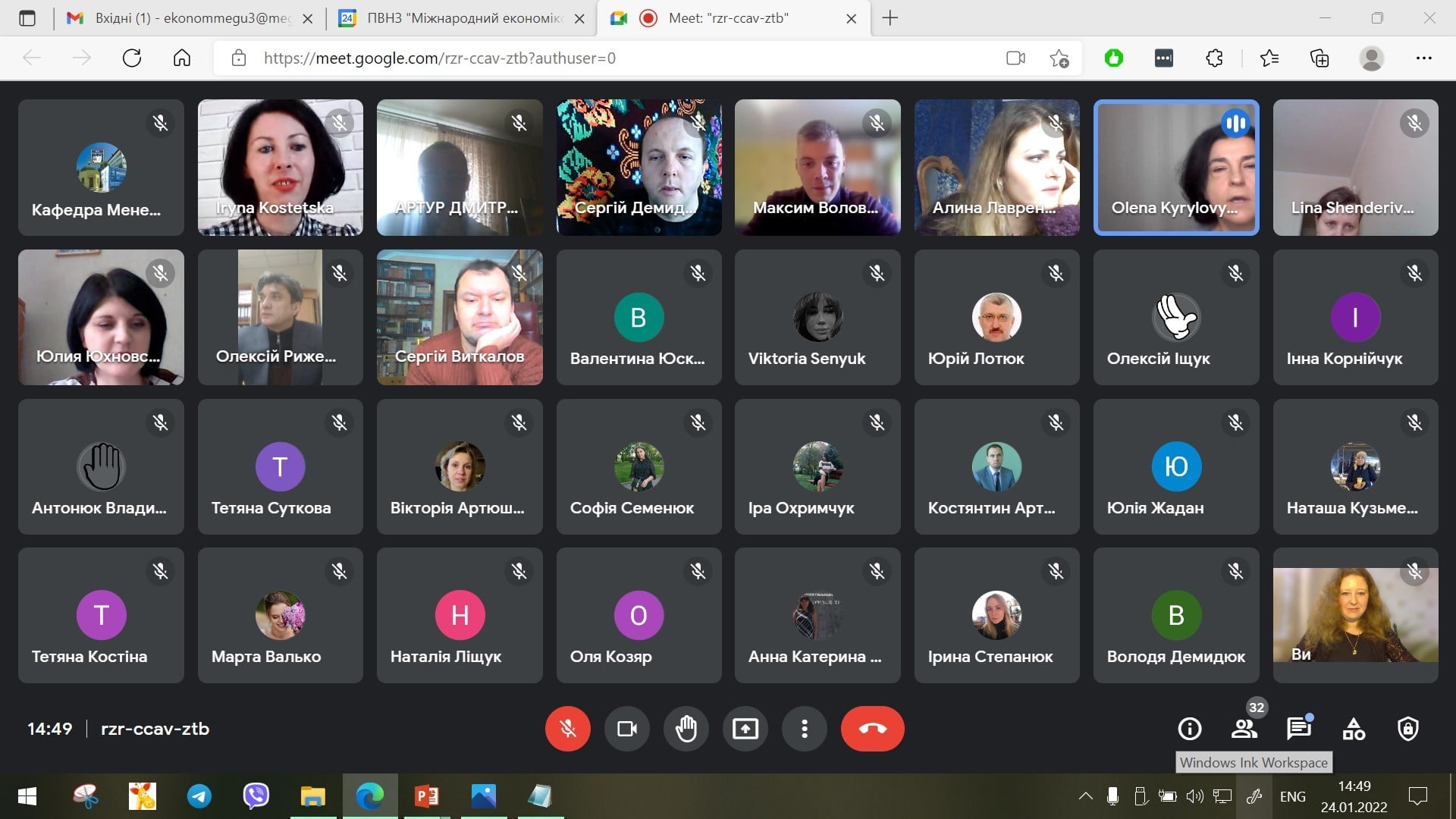Open the Activities panel icon
1456x819 pixels.
coord(1354,729)
